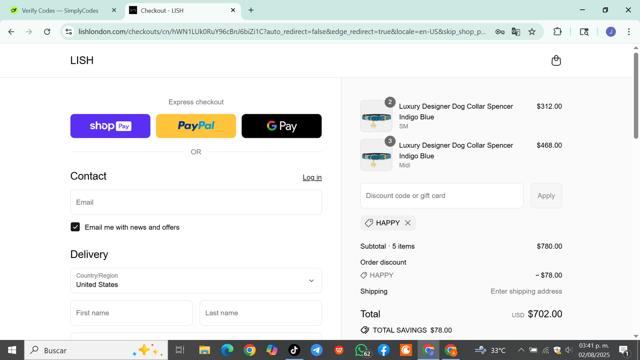Open File Explorer from taskbar
Image resolution: width=640 pixels, height=360 pixels.
click(204, 350)
